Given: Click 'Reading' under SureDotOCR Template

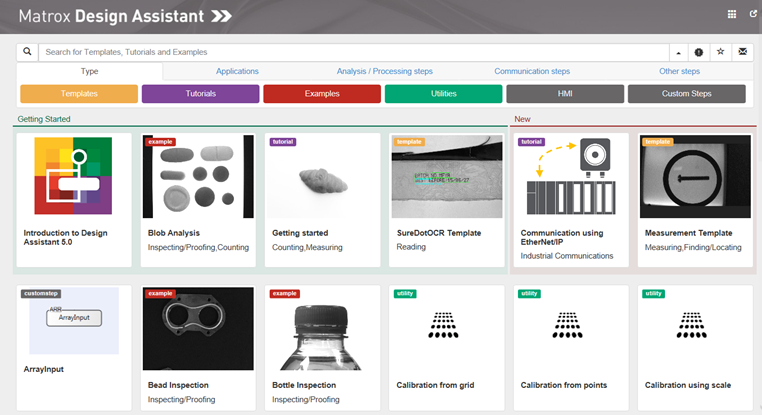Looking at the screenshot, I should [411, 247].
